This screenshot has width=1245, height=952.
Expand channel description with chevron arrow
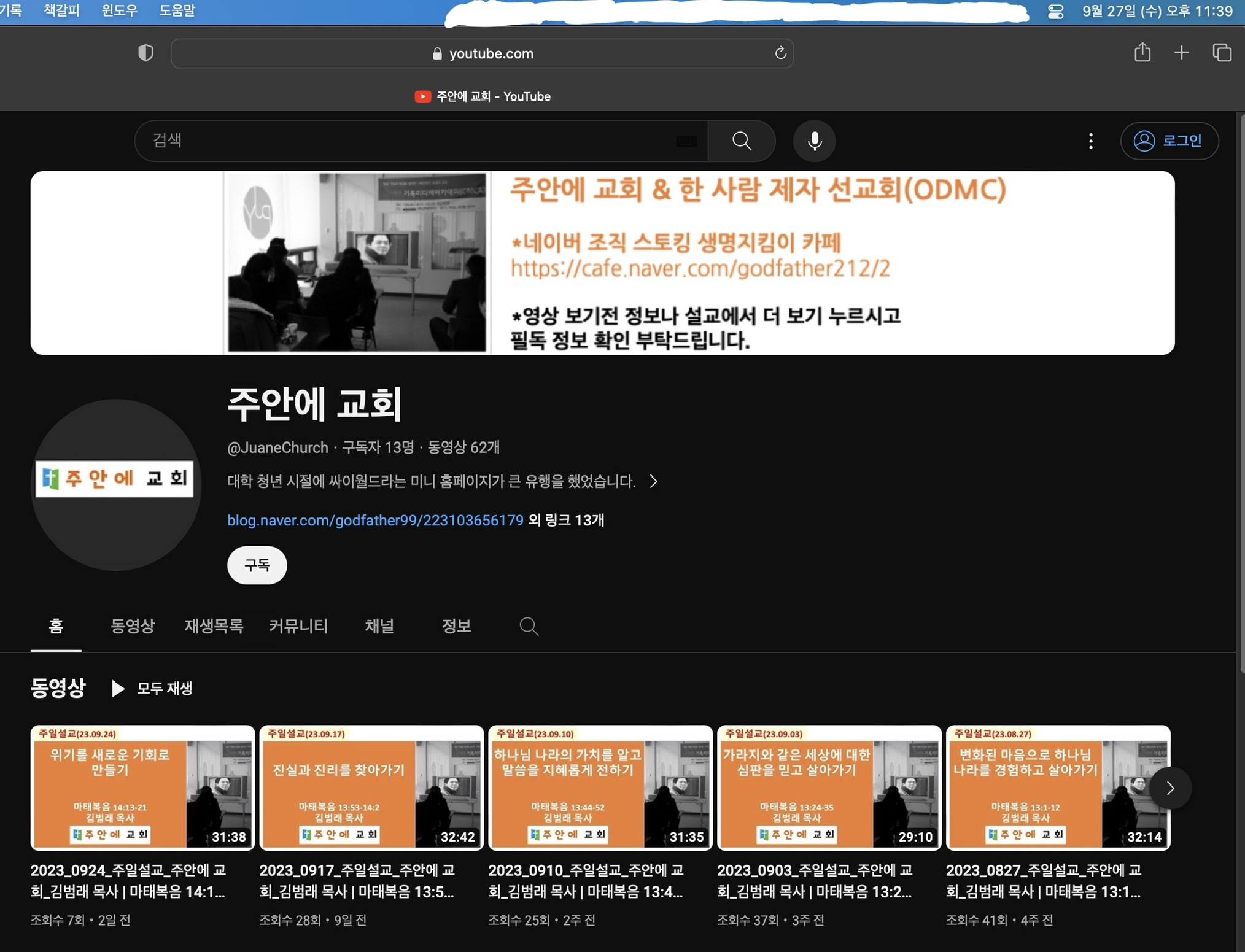654,481
